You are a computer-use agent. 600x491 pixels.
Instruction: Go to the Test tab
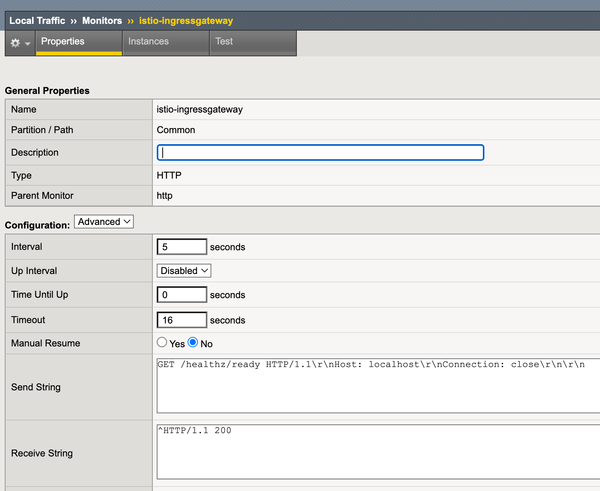(x=224, y=42)
